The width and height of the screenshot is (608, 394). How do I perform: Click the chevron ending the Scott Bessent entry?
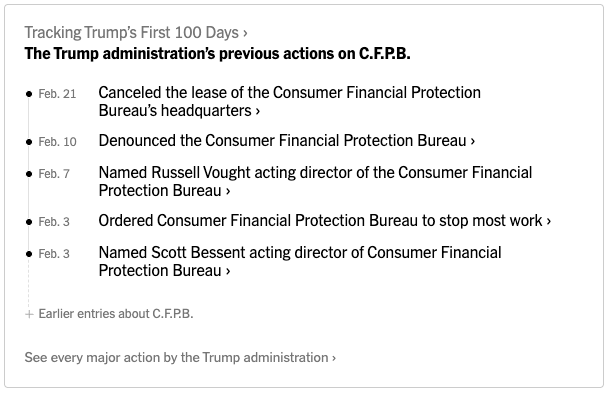click(228, 271)
